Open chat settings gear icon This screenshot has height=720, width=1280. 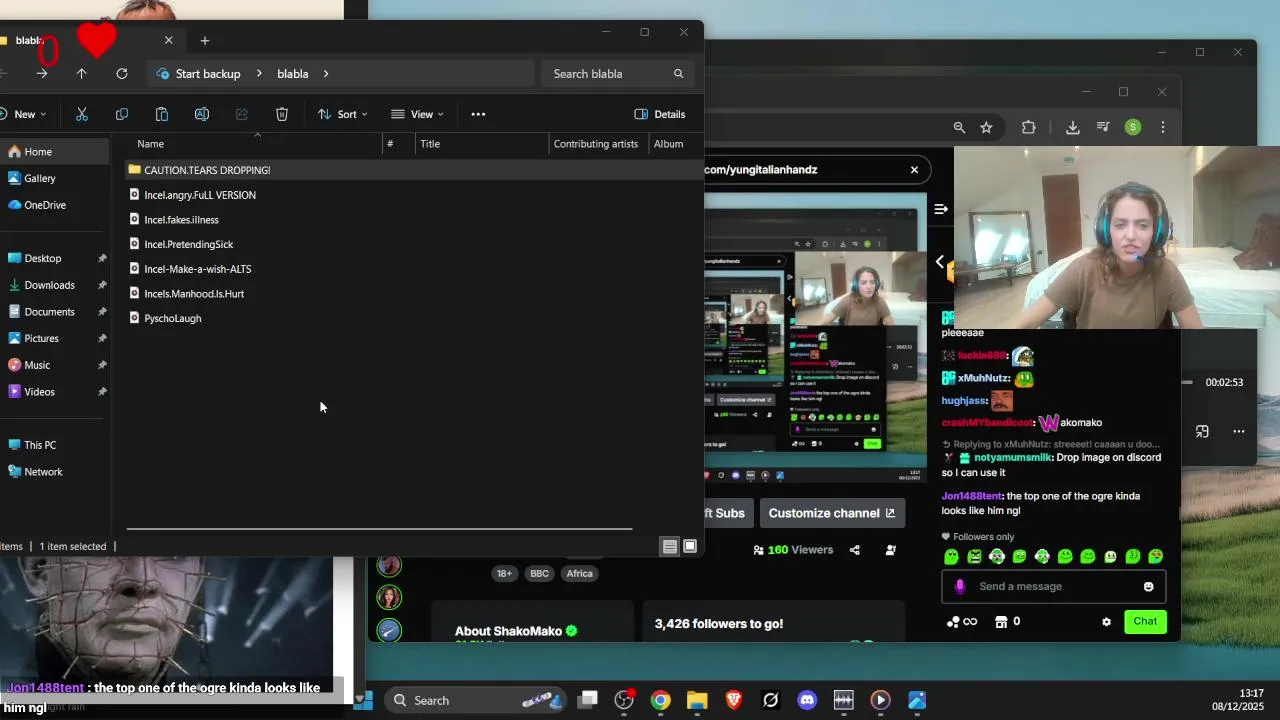tap(1106, 621)
